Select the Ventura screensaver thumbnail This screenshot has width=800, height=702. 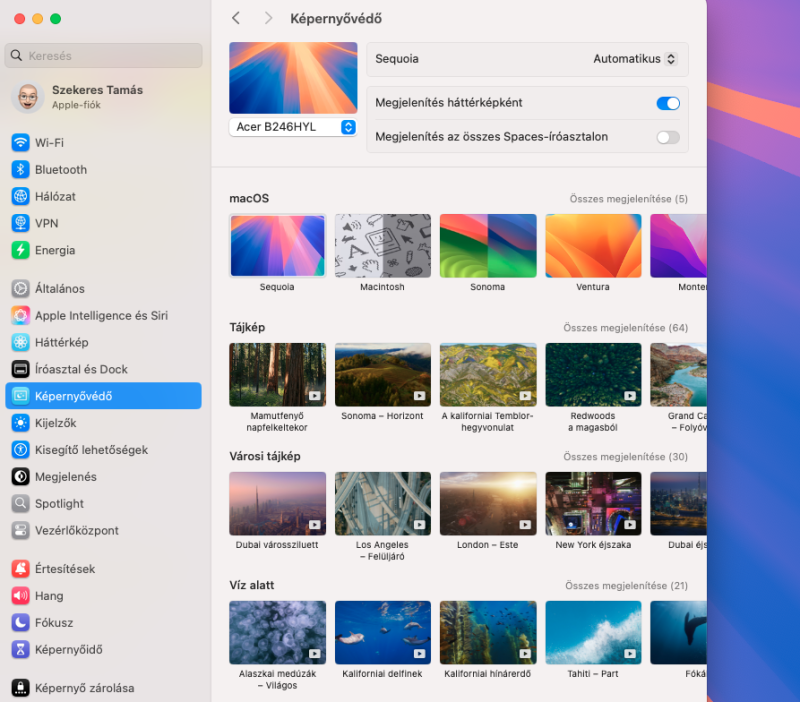[x=593, y=246]
